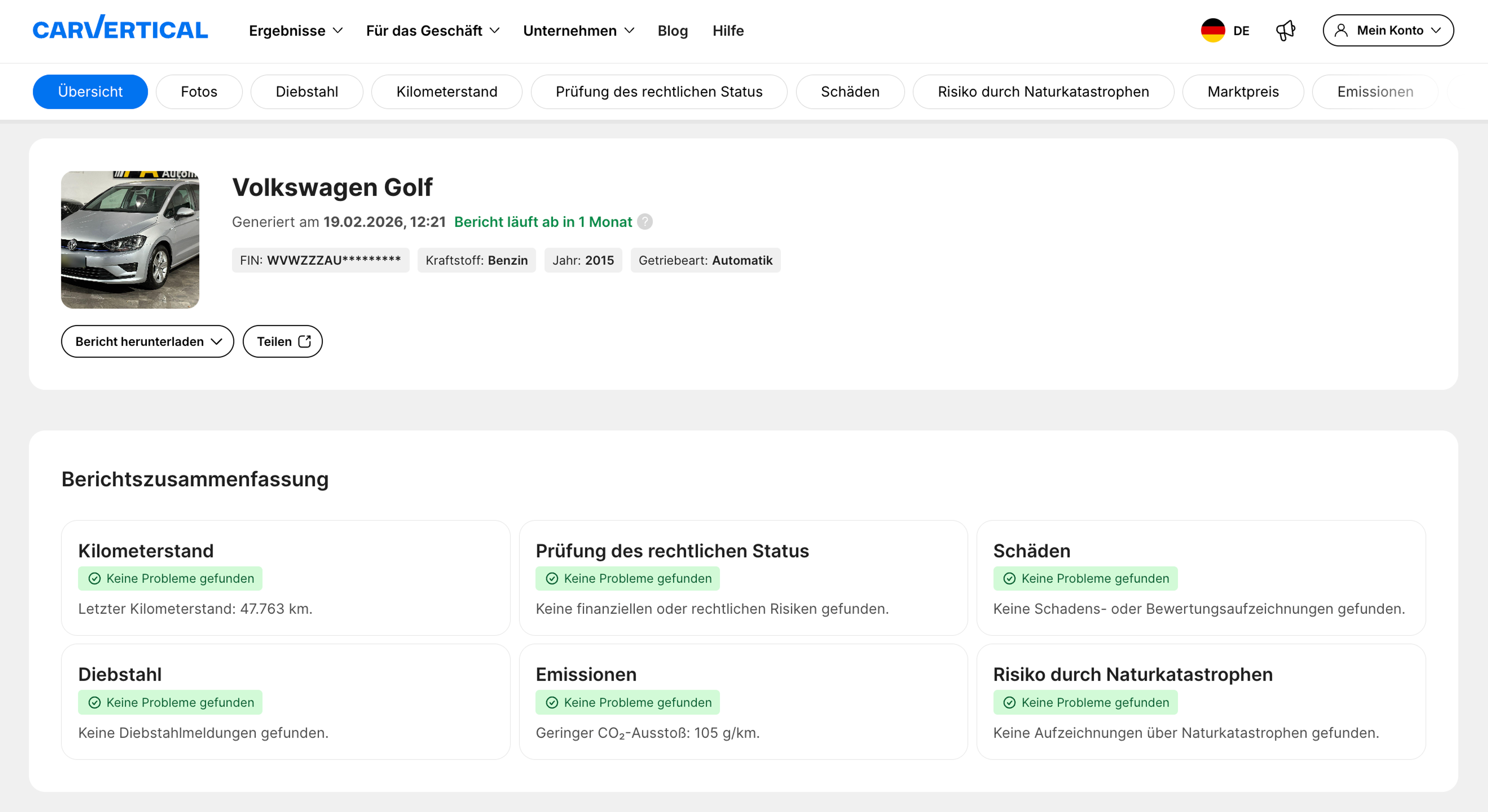Switch to the Diebstahl tab
This screenshot has height=812, width=1488.
click(x=307, y=92)
